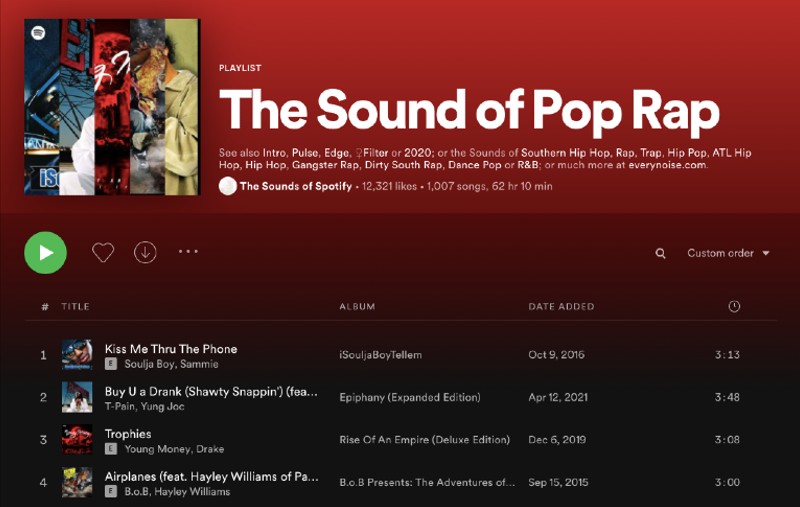Select the Kiss Me Thru The Phone track

(171, 349)
